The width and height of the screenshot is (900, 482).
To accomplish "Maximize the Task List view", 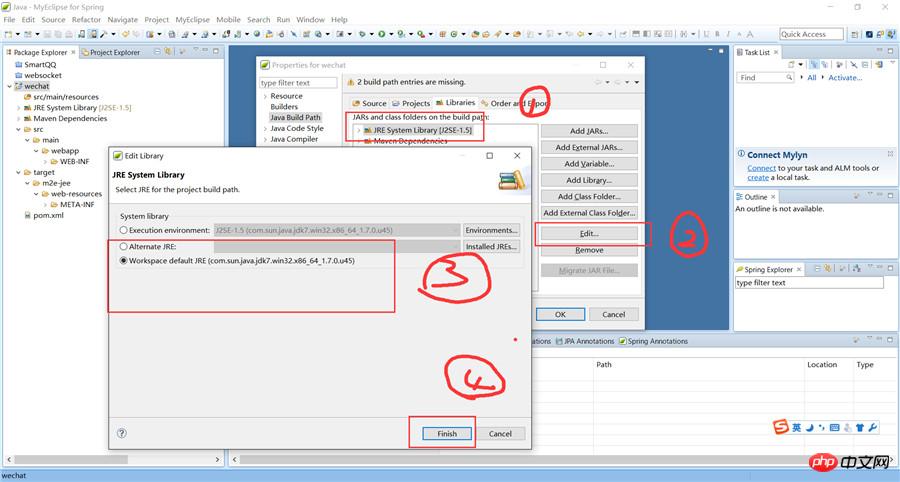I will pyautogui.click(x=891, y=51).
